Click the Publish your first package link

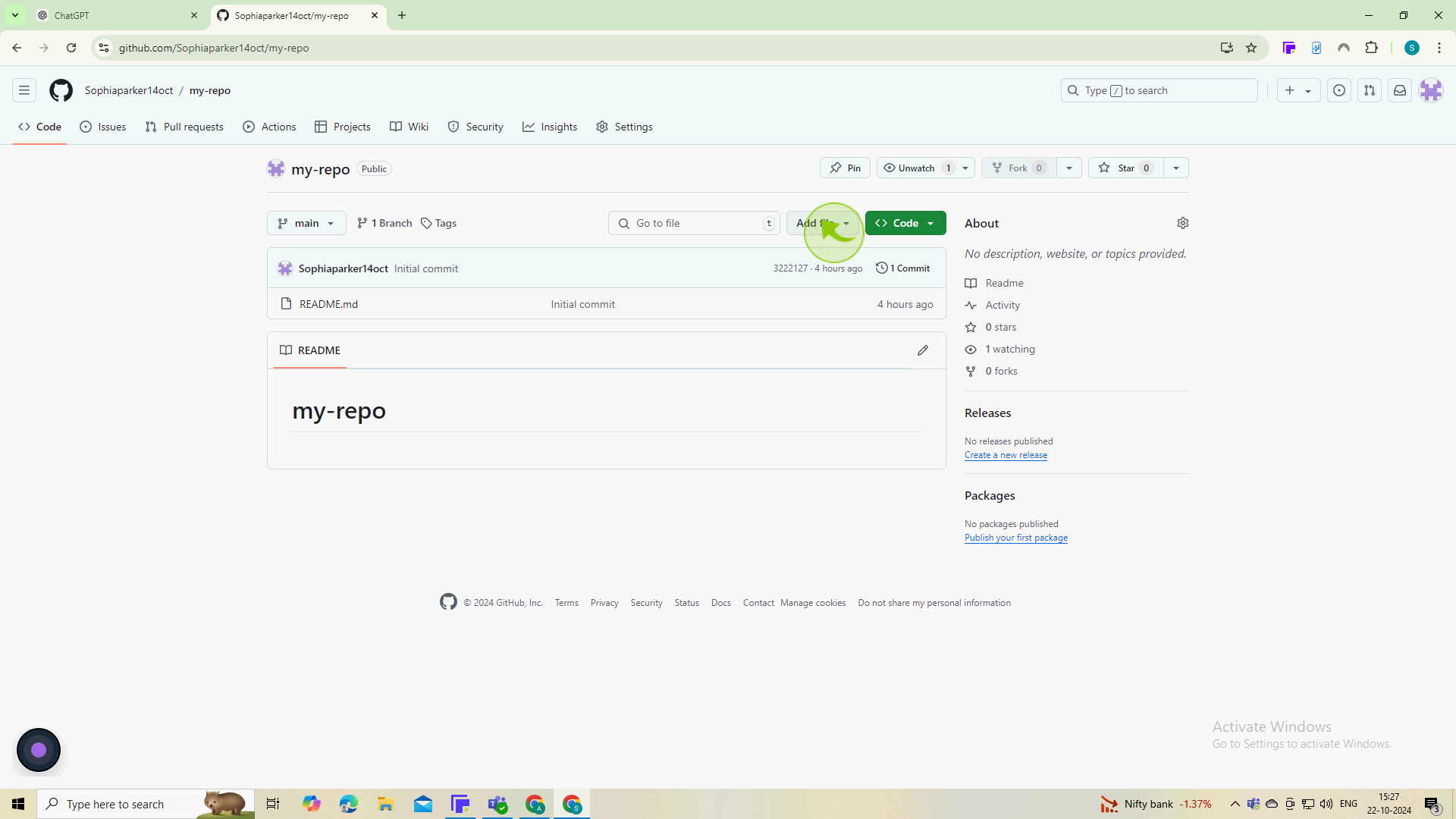[1016, 538]
